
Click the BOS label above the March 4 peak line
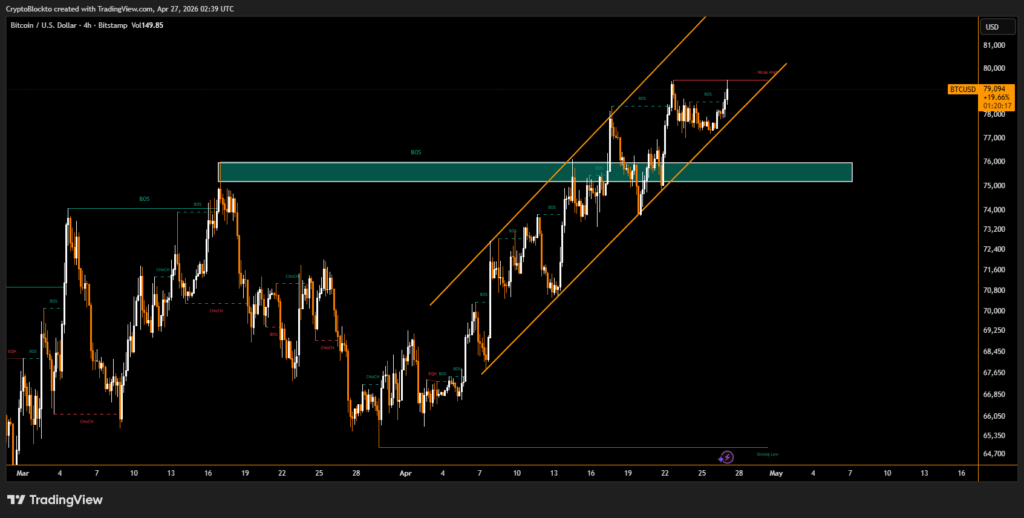[x=144, y=199]
